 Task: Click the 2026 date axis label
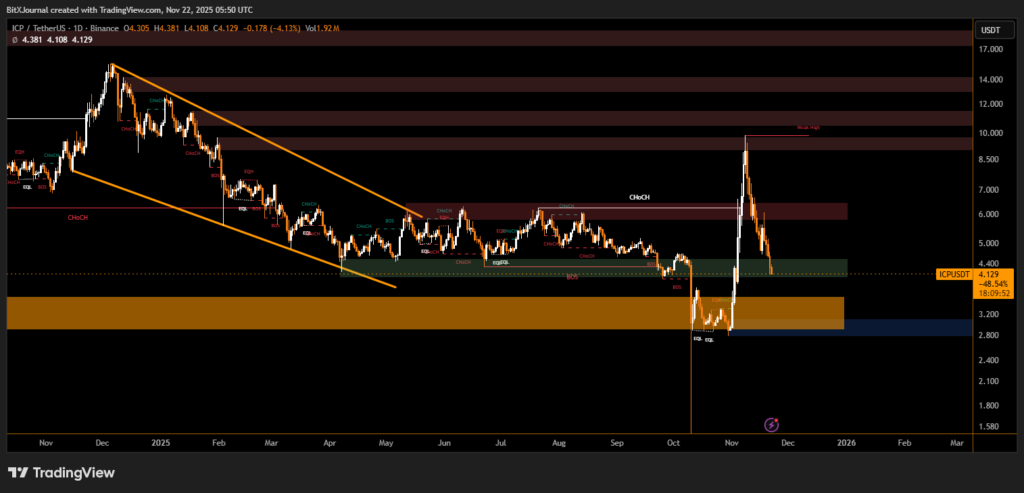(846, 441)
